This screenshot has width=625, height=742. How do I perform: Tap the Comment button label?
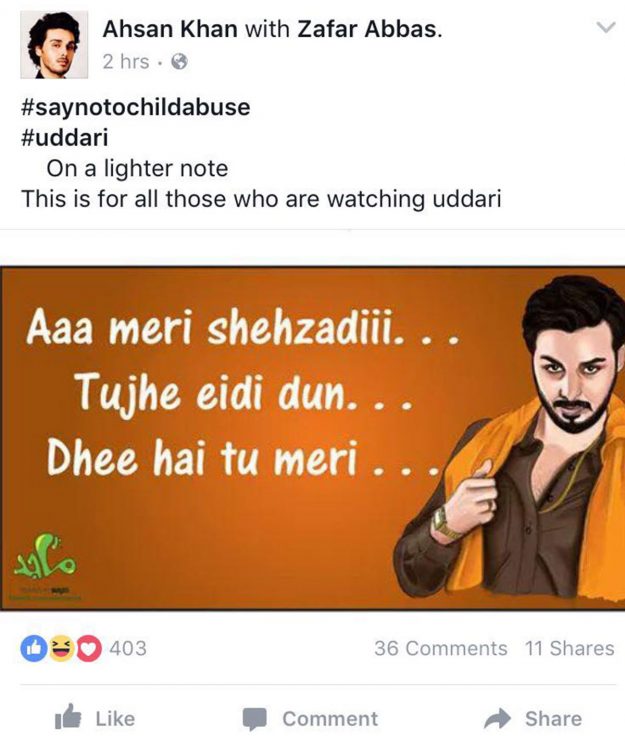click(x=330, y=719)
